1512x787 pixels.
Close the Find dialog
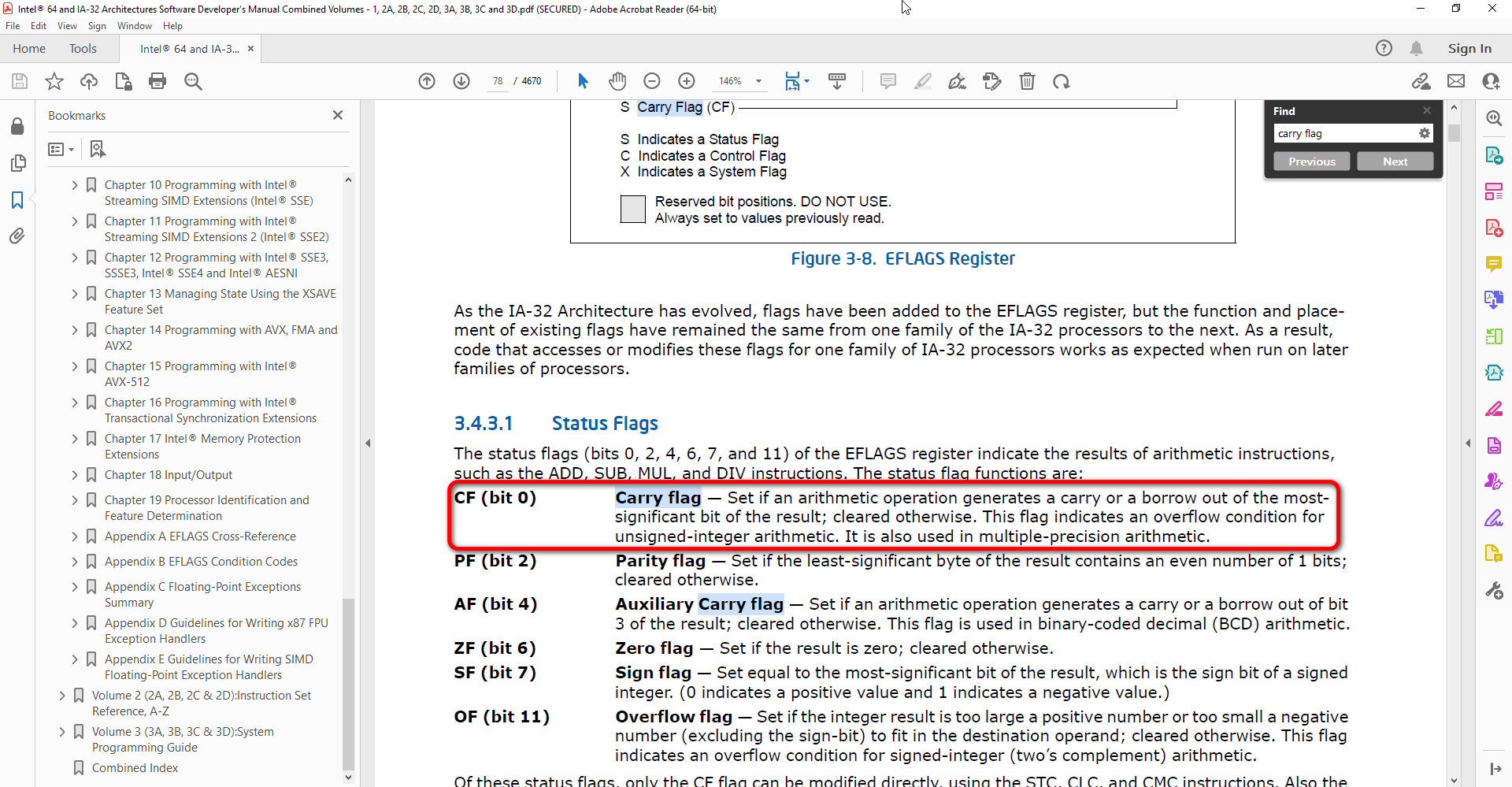[1427, 110]
